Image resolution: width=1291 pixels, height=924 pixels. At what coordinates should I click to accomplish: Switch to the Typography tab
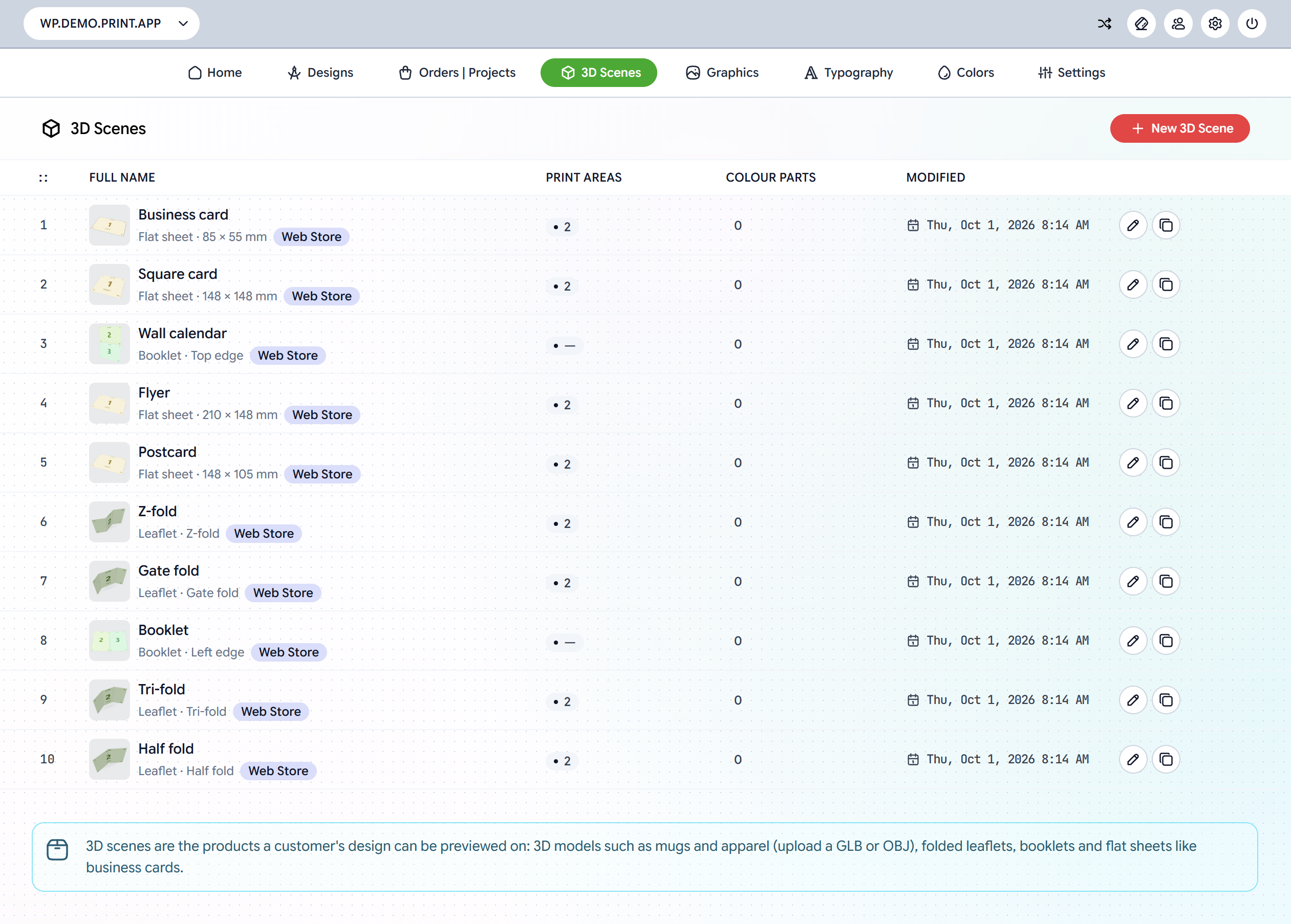[x=849, y=73]
